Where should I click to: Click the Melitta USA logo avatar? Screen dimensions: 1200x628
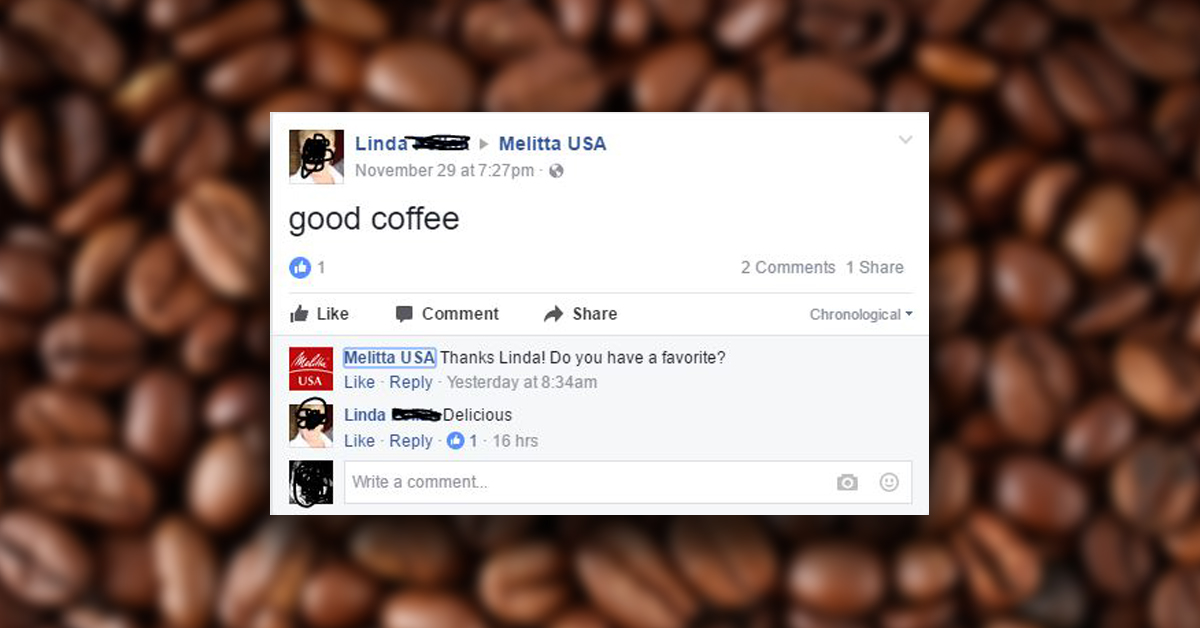click(310, 369)
